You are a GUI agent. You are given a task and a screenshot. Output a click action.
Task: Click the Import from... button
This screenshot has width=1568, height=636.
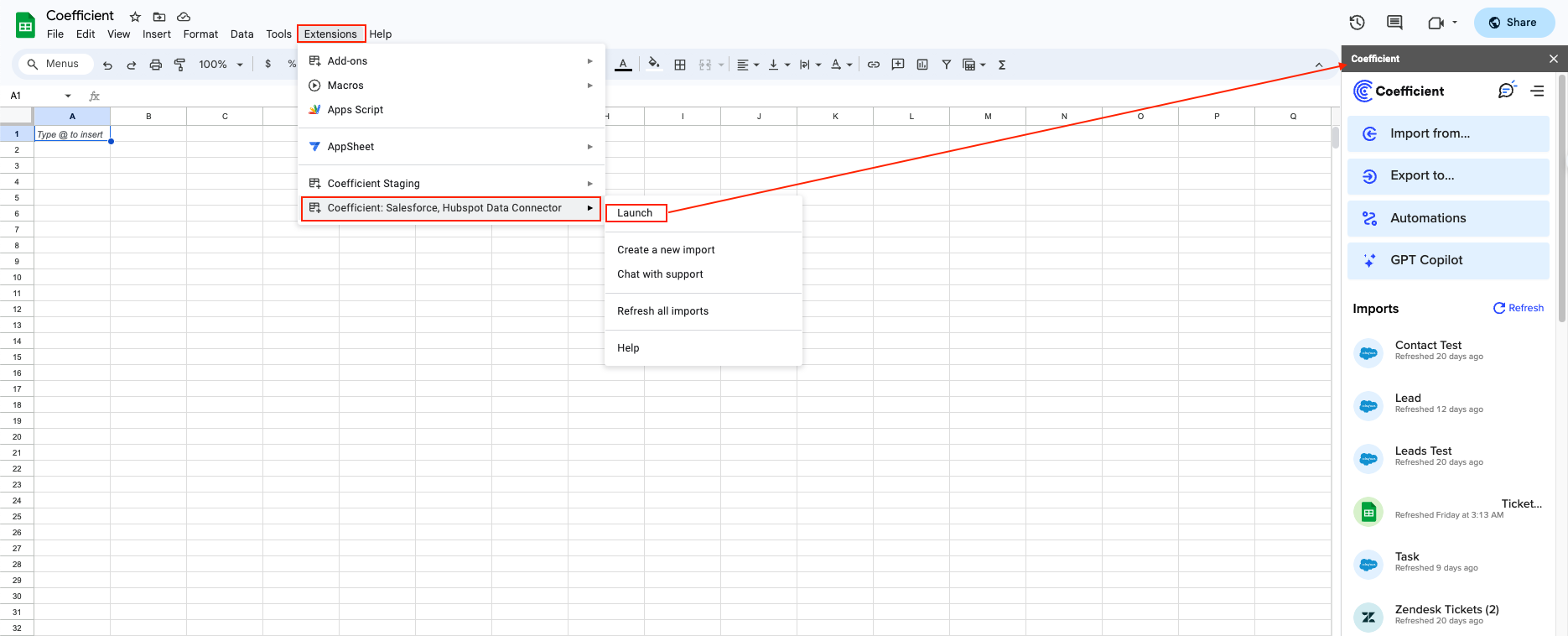coord(1448,133)
